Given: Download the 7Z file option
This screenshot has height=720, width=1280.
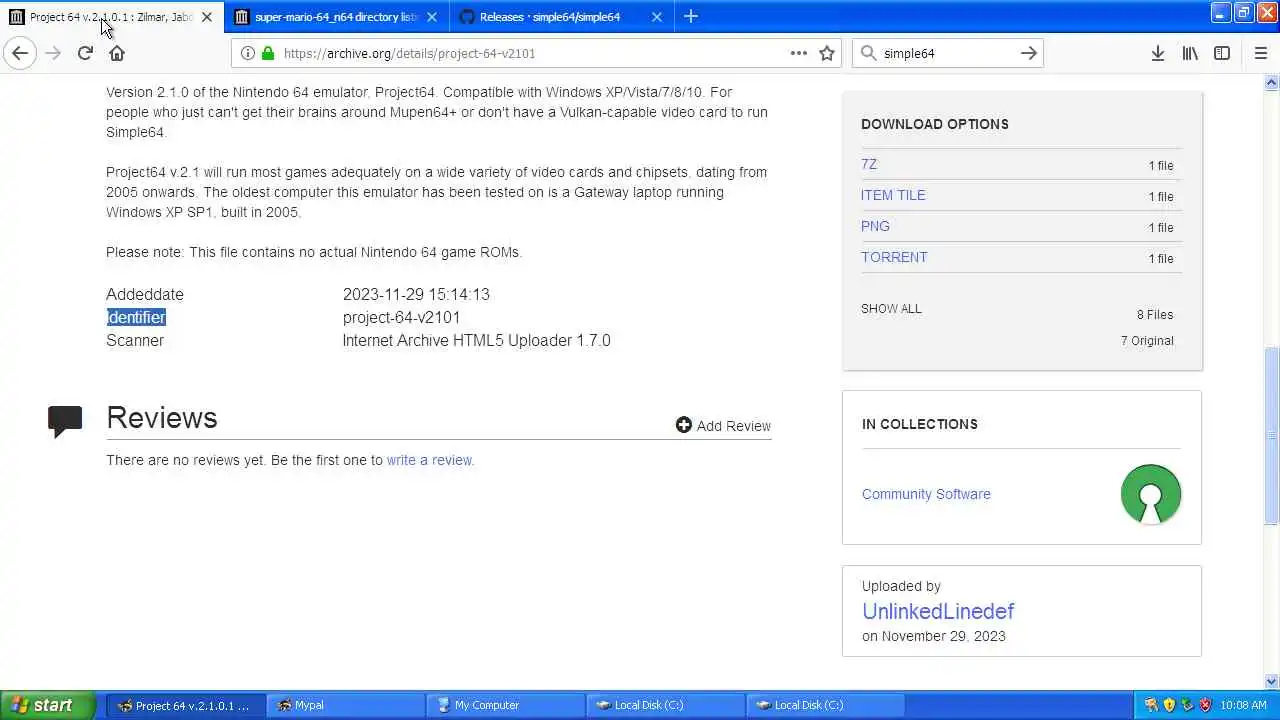Looking at the screenshot, I should click(x=869, y=164).
